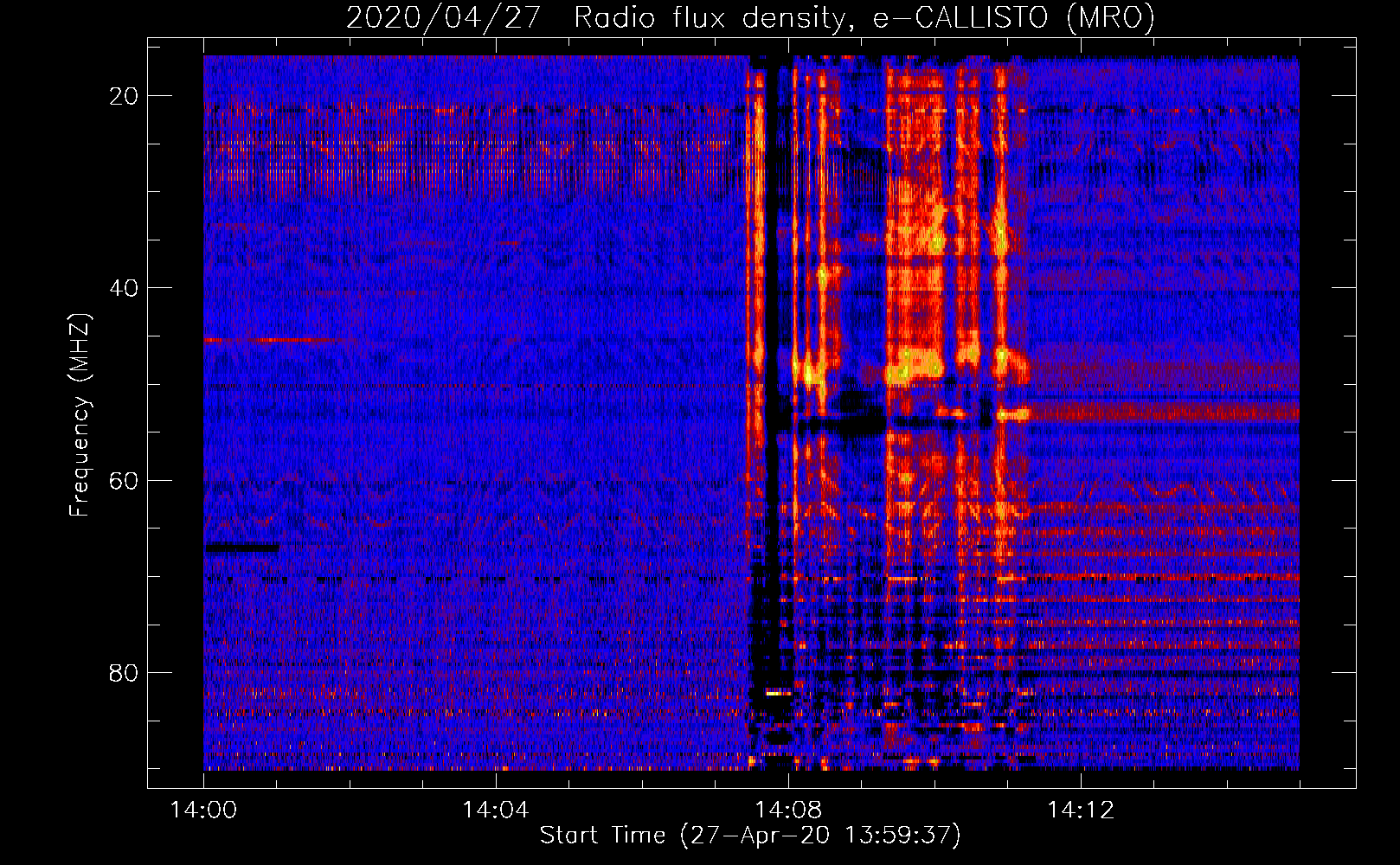Click the "Frequency (MHZ)" y-axis label
This screenshot has height=865, width=1400.
[x=80, y=415]
